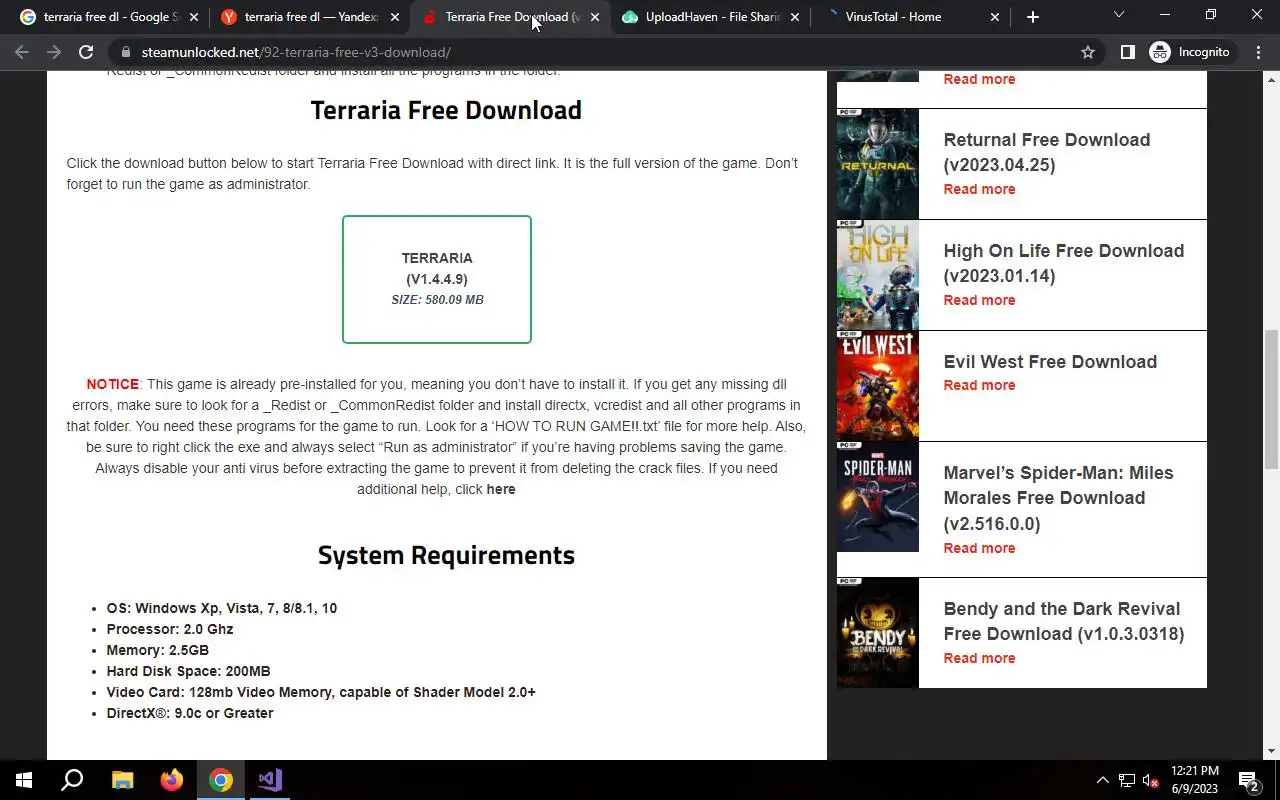Launch Firefox from the taskbar
This screenshot has height=800, width=1280.
pos(172,780)
